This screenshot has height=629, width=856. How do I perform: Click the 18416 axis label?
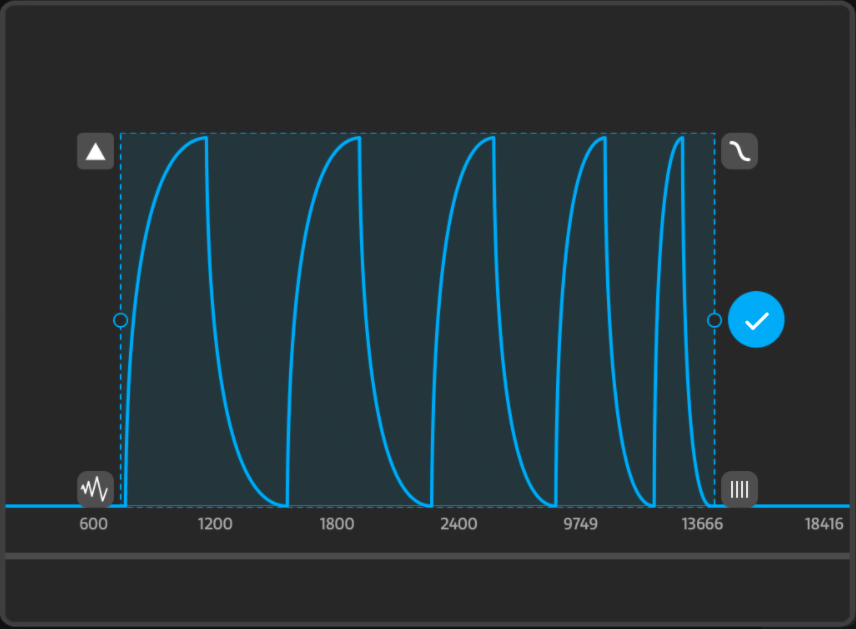coord(824,524)
